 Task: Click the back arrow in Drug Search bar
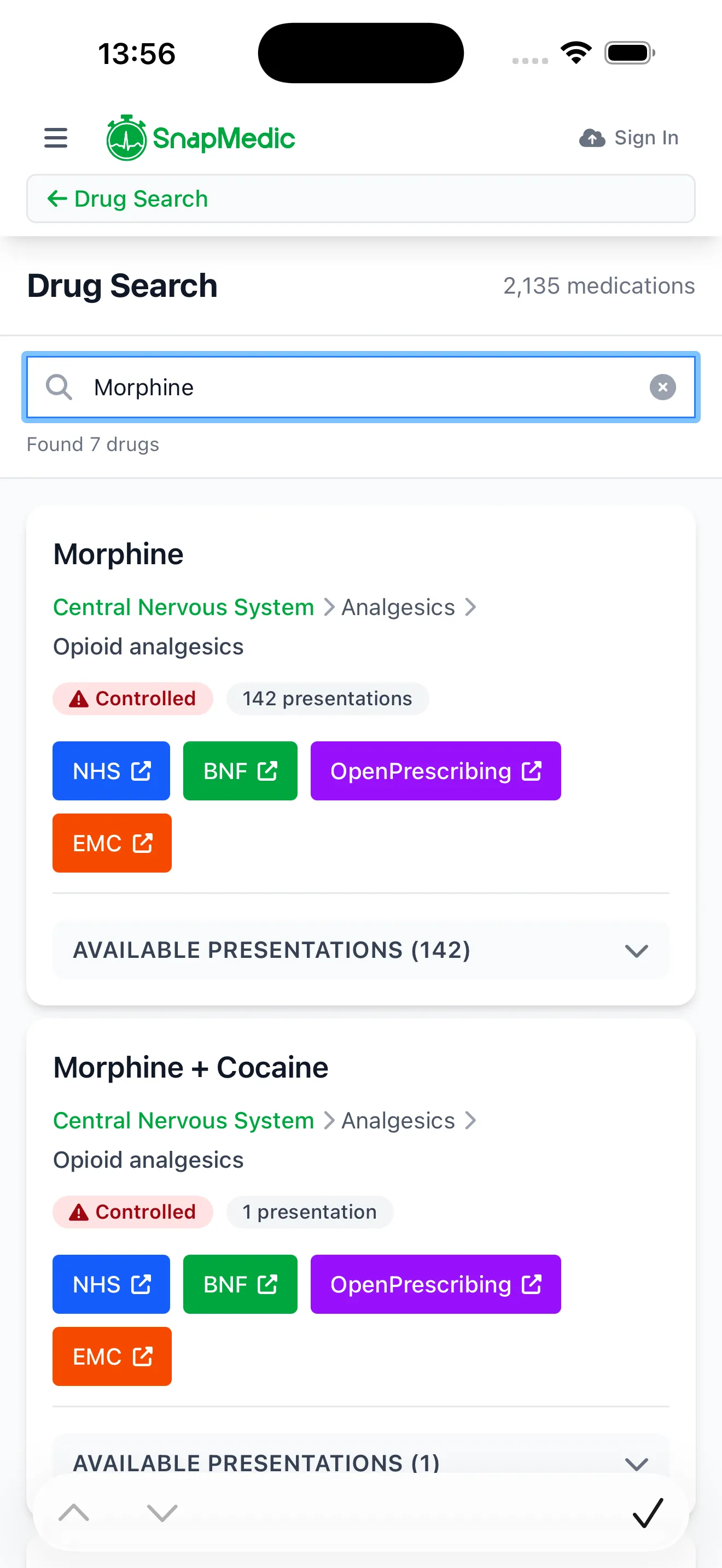coord(57,198)
